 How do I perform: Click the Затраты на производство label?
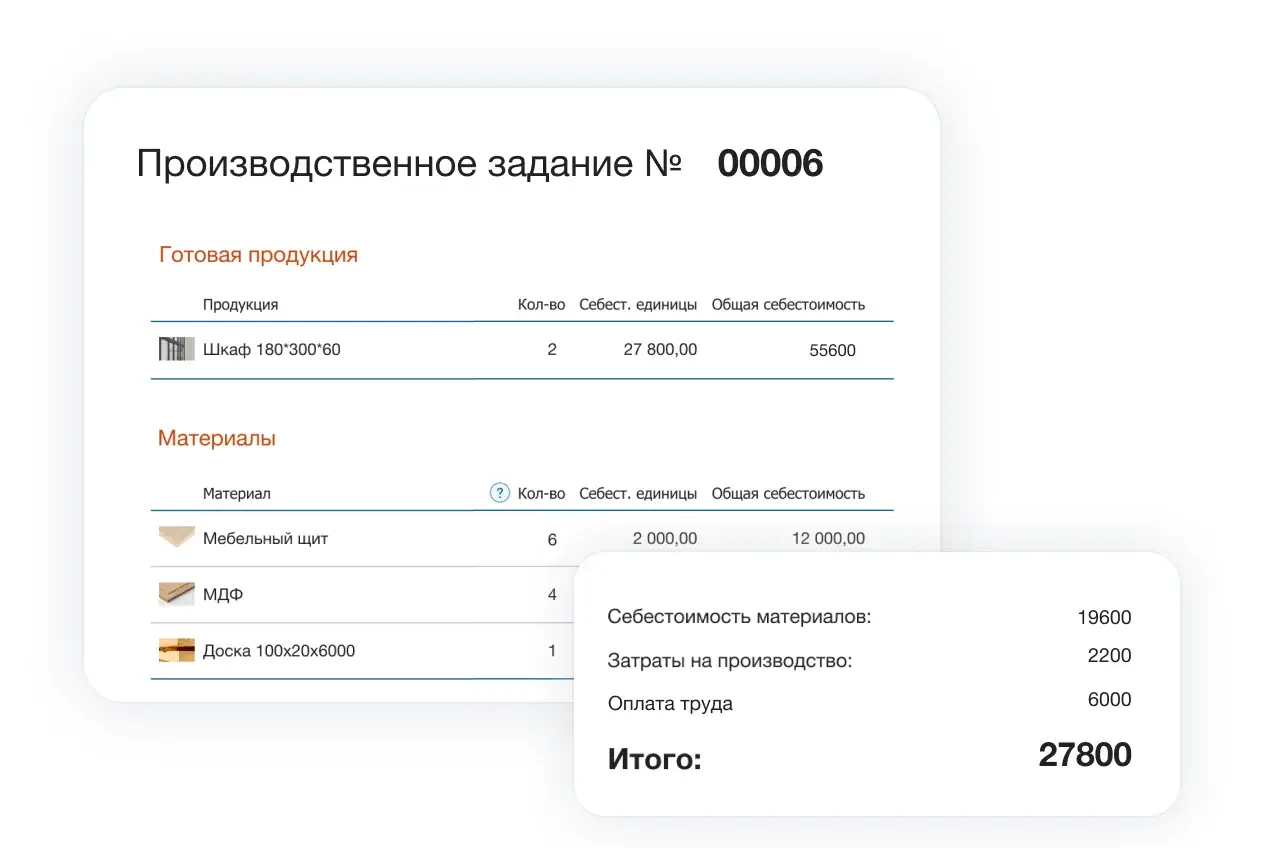point(730,661)
